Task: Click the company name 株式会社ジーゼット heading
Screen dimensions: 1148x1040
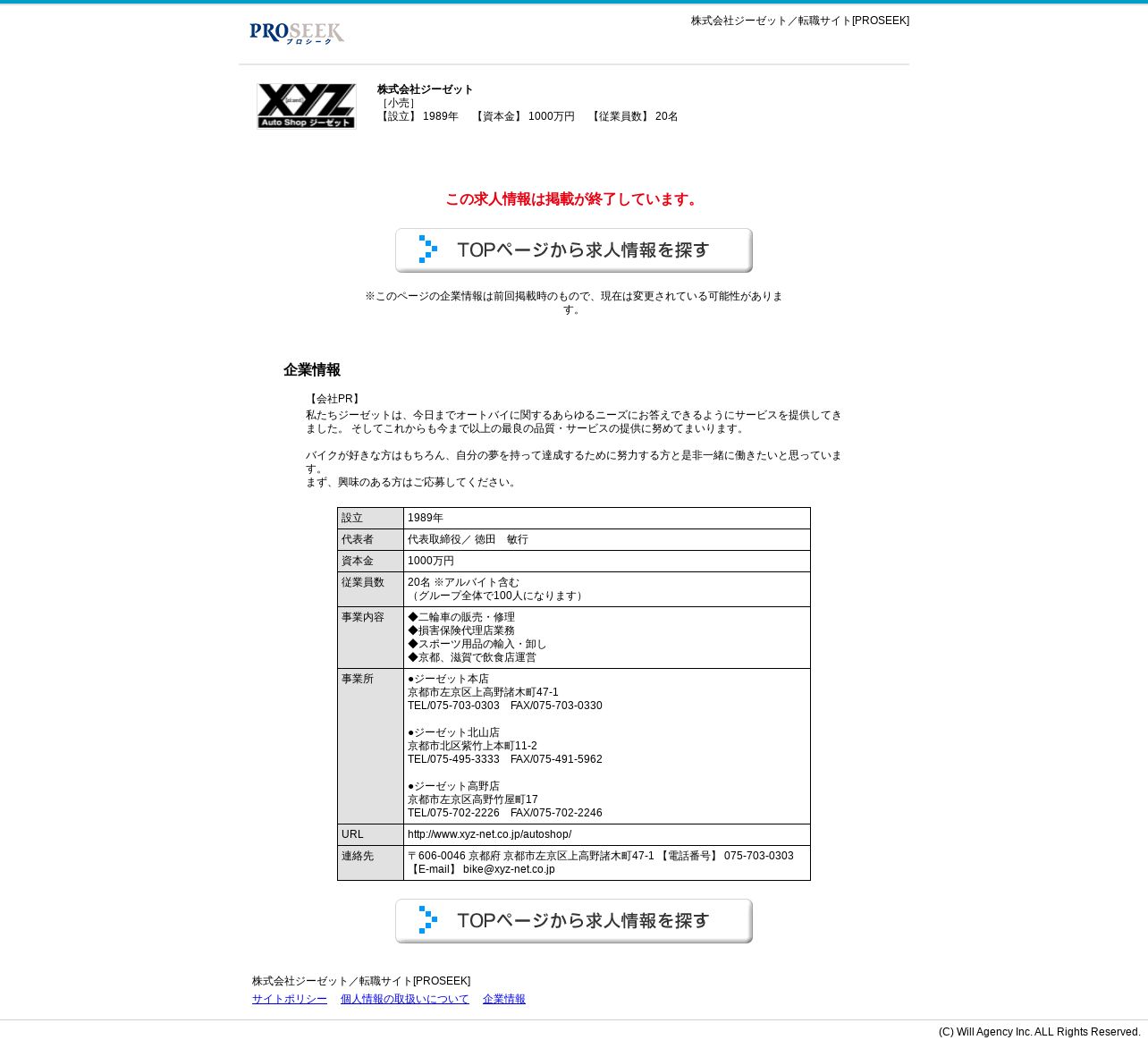Action: (425, 89)
